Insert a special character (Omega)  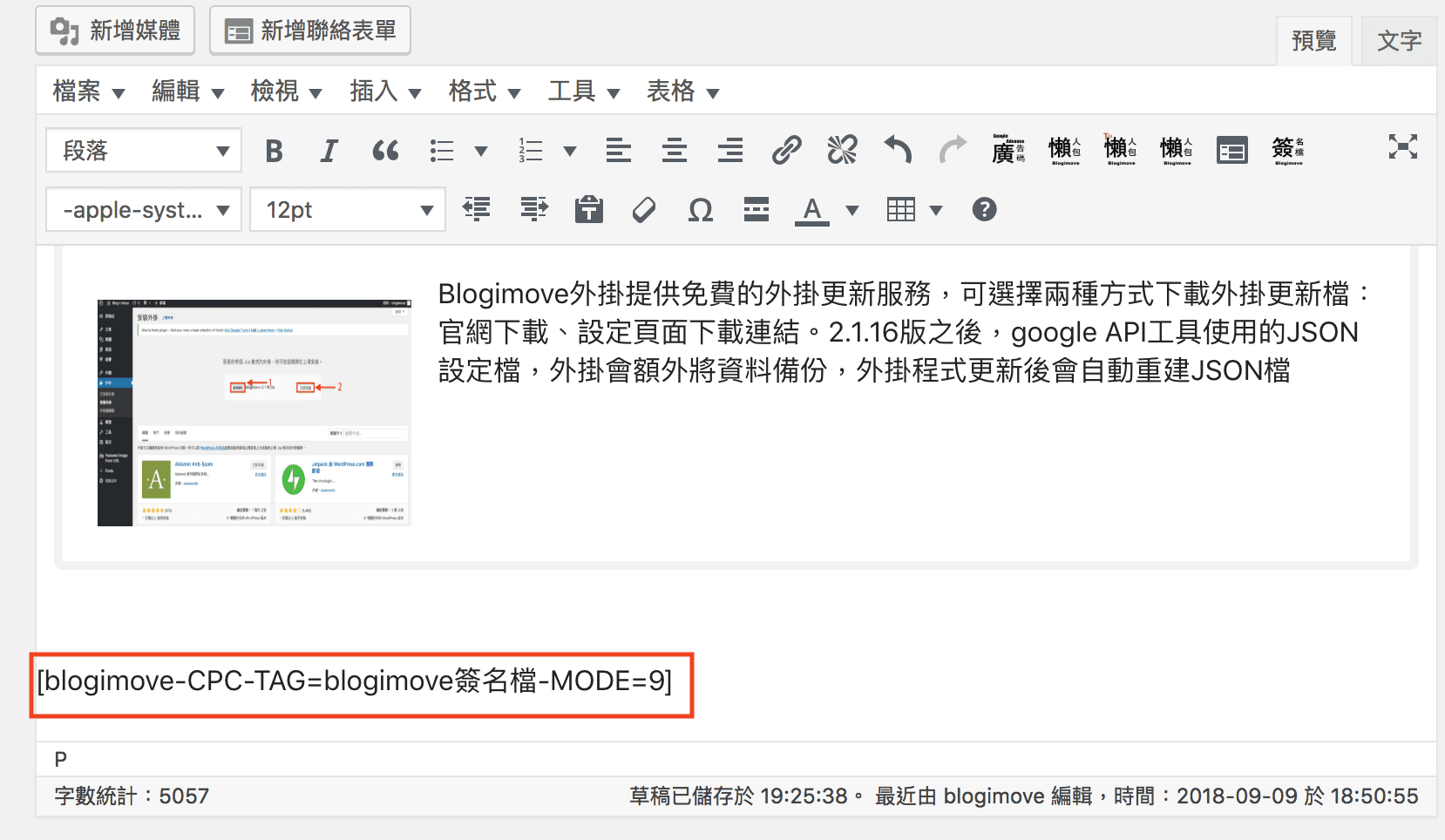click(700, 209)
